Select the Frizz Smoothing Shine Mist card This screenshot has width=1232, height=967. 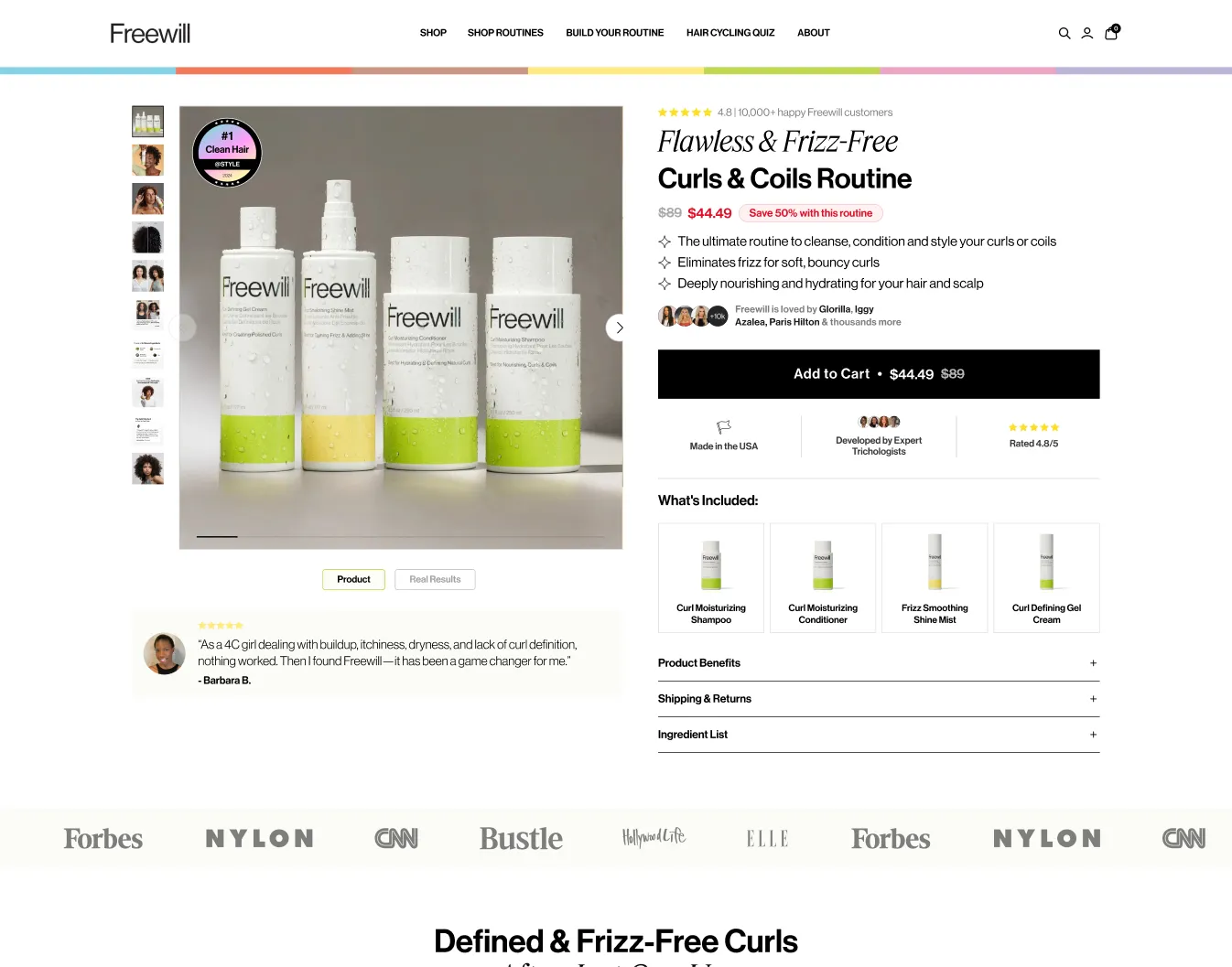(935, 578)
